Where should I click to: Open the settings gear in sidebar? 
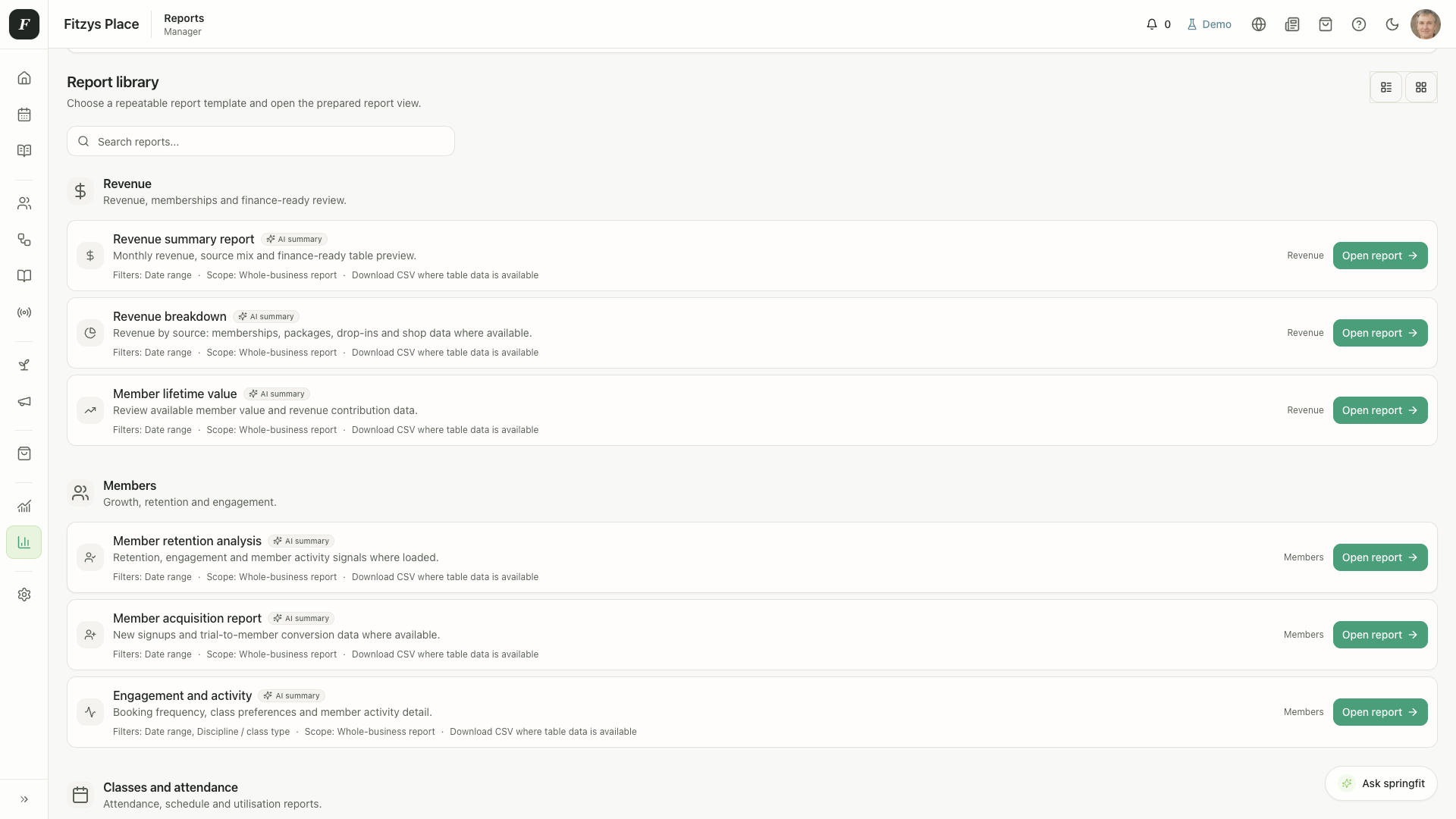click(24, 595)
